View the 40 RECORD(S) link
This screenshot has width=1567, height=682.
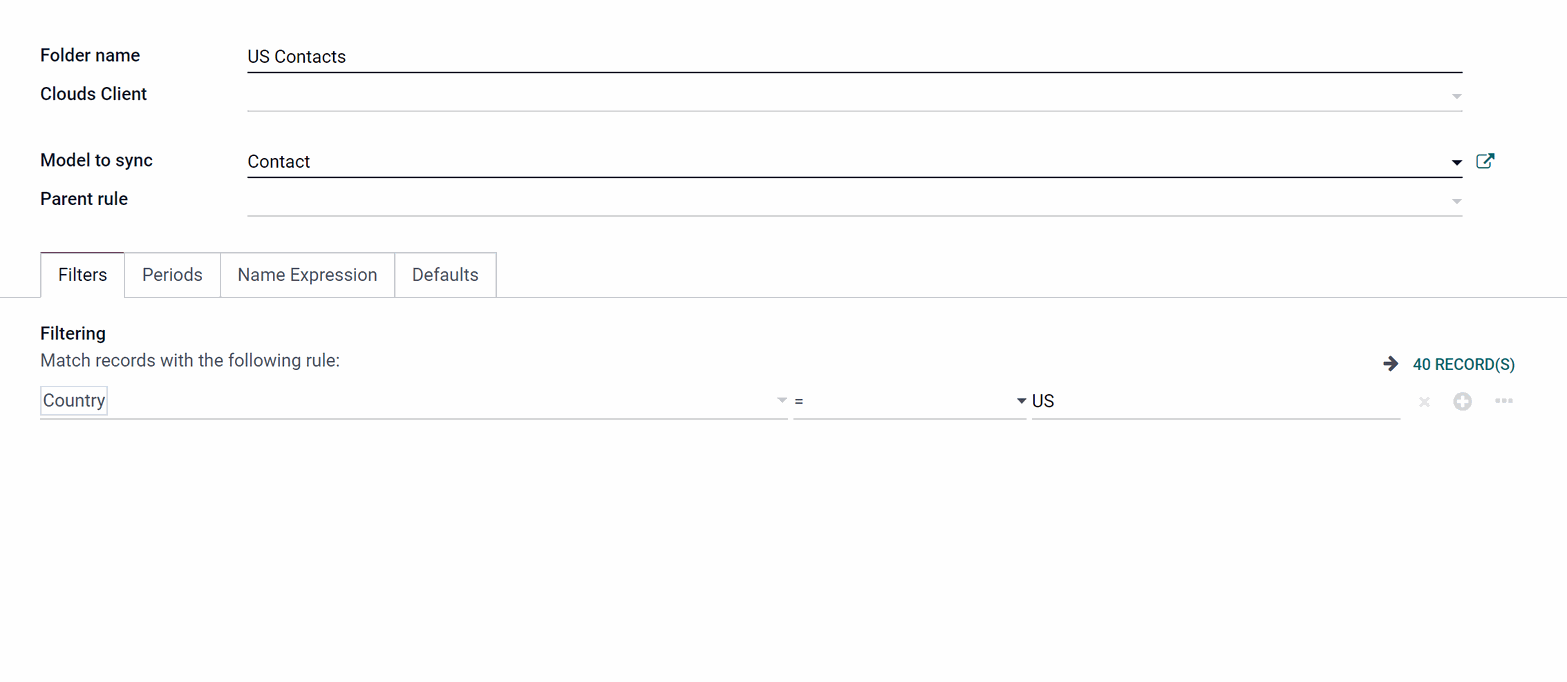coord(1463,365)
